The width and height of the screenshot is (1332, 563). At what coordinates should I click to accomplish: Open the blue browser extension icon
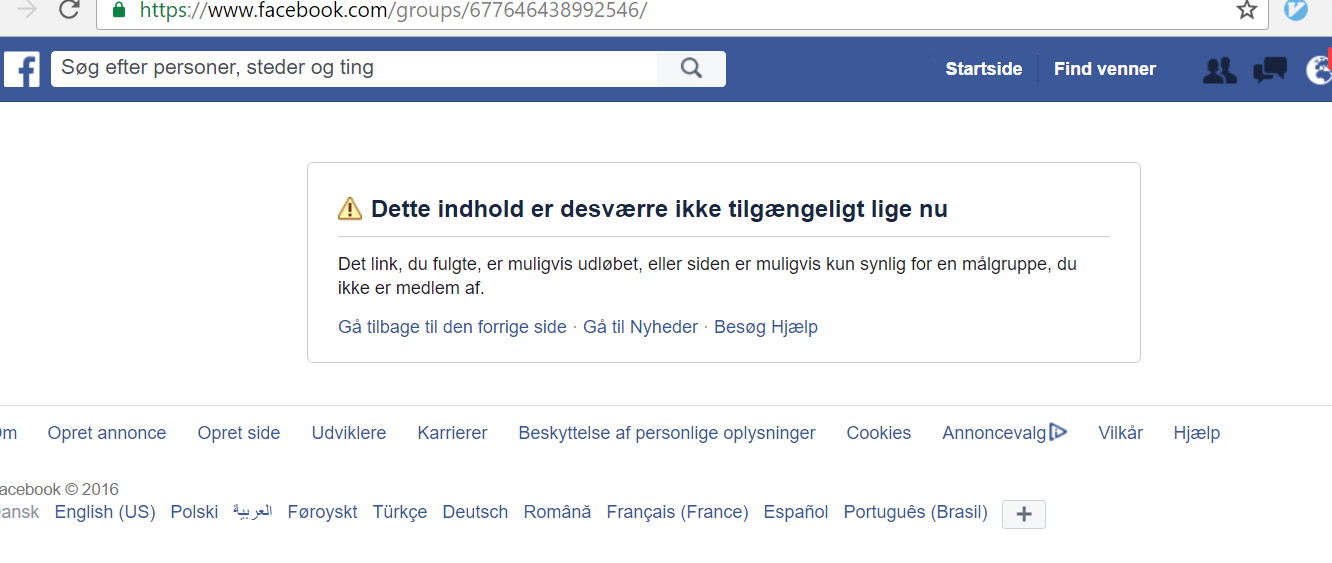click(x=1296, y=9)
